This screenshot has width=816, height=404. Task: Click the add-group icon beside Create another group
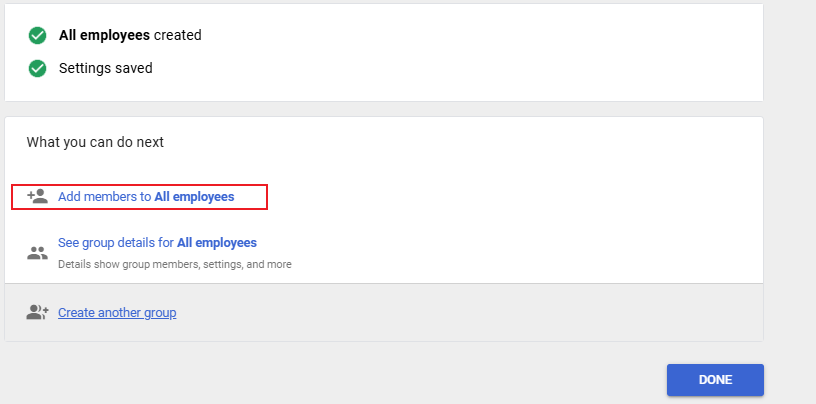click(38, 313)
